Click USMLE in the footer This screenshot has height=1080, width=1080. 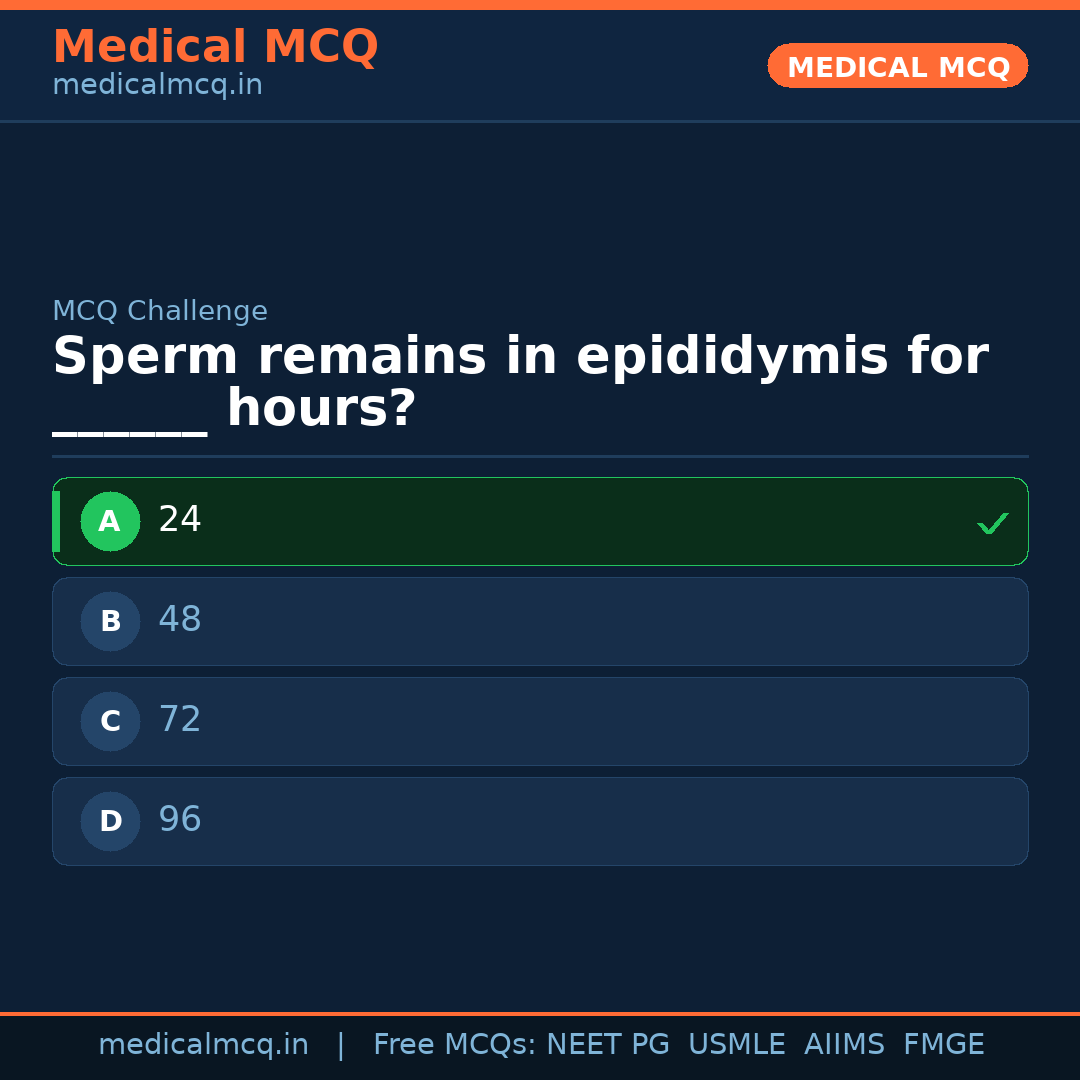click(736, 1045)
